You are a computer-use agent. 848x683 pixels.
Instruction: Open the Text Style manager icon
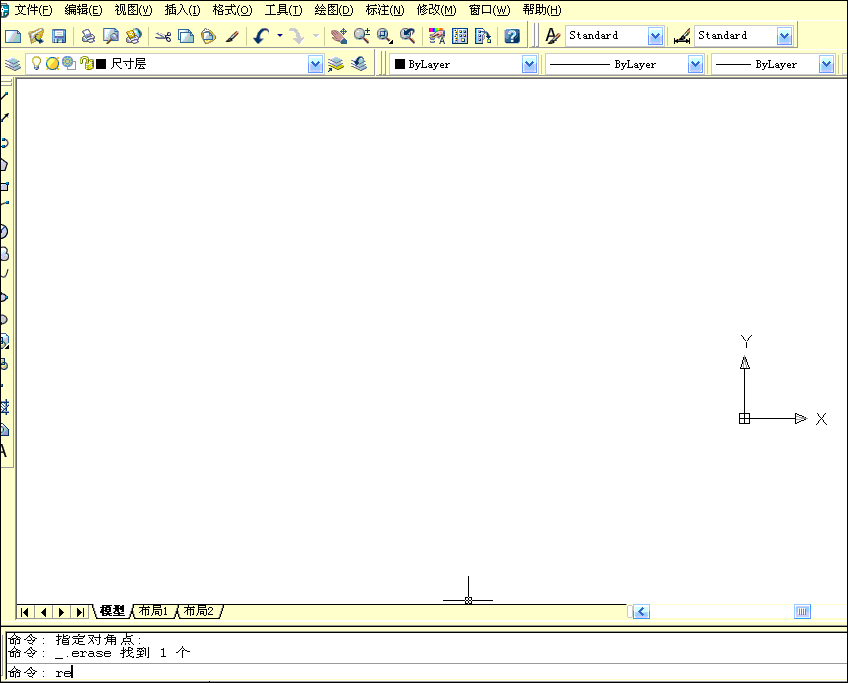[552, 36]
